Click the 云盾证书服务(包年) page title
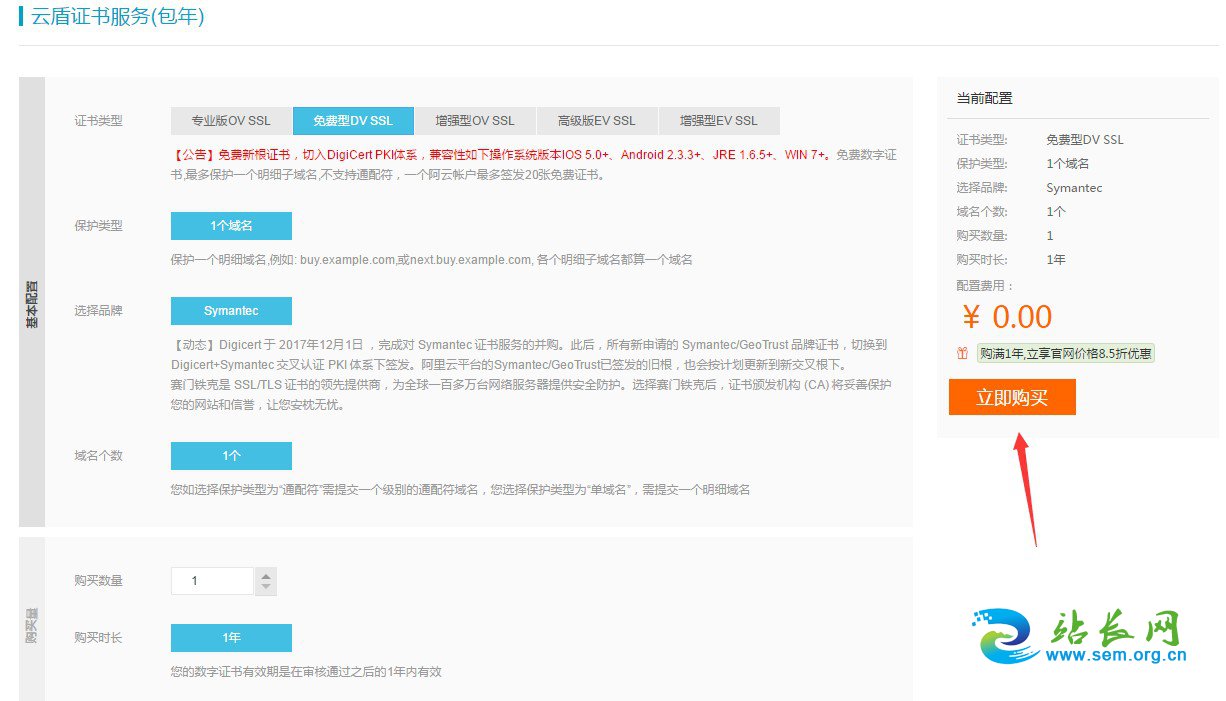 coord(118,17)
